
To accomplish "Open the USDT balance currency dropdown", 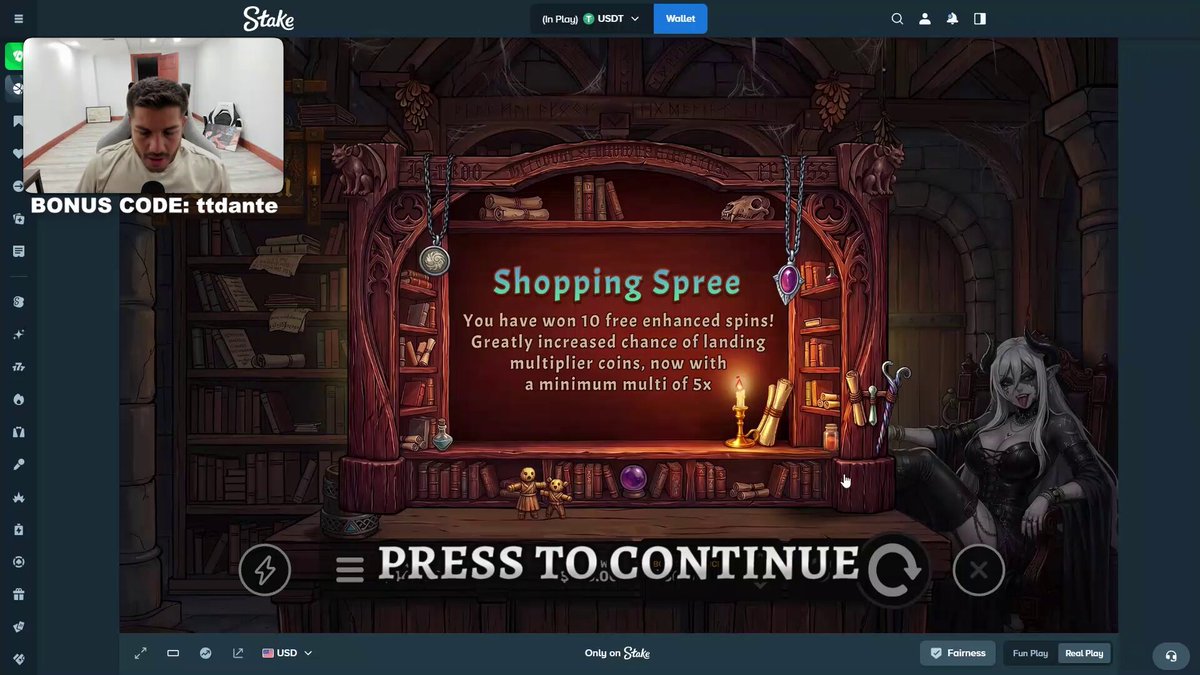I will [591, 19].
